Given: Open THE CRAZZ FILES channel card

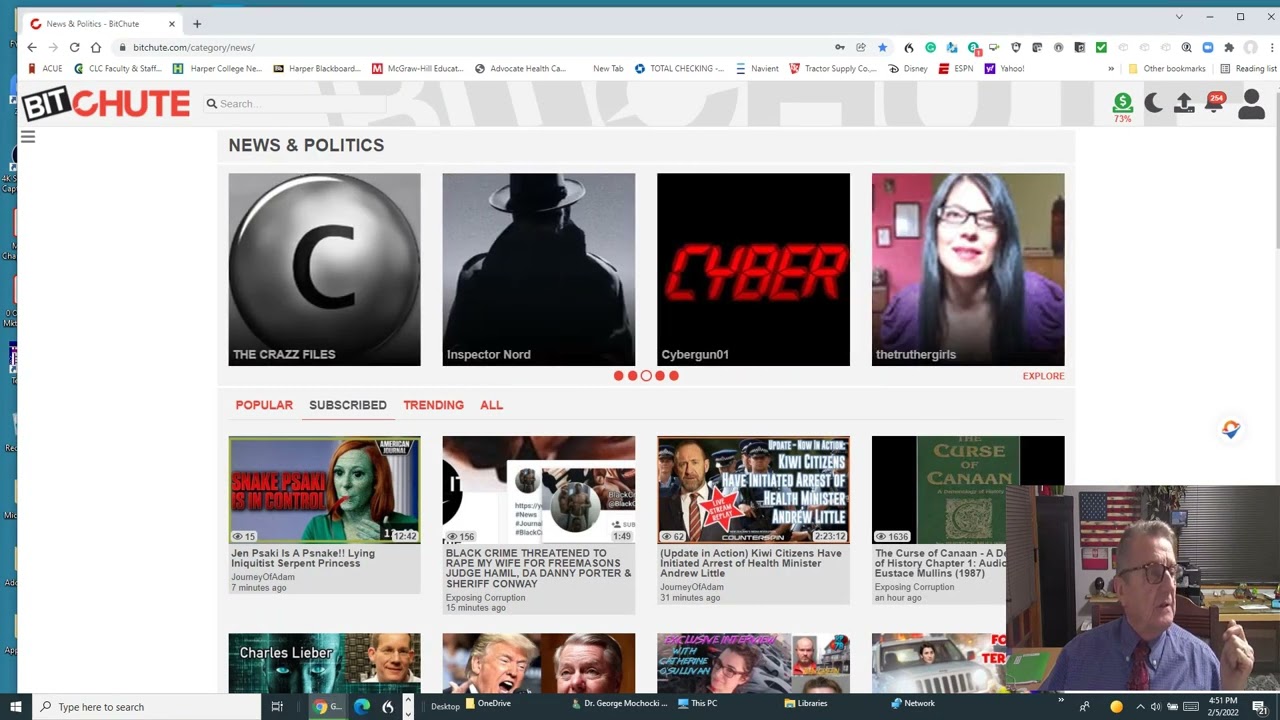Looking at the screenshot, I should click(324, 269).
